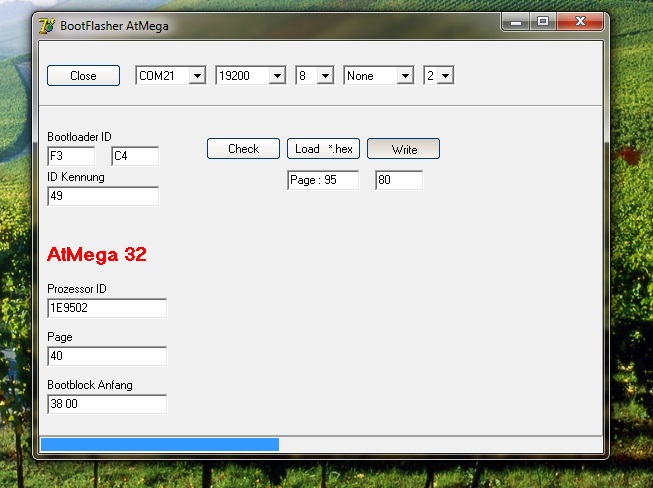This screenshot has width=653, height=488.
Task: Close the BootFlasher window via X button
Action: pos(580,22)
